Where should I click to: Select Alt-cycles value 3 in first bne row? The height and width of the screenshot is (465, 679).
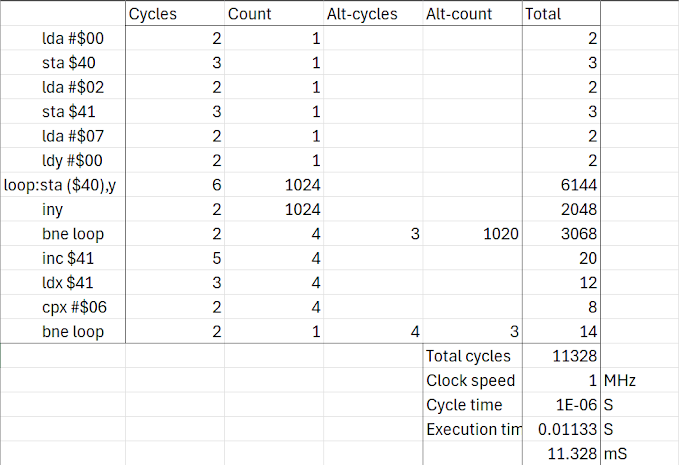373,234
